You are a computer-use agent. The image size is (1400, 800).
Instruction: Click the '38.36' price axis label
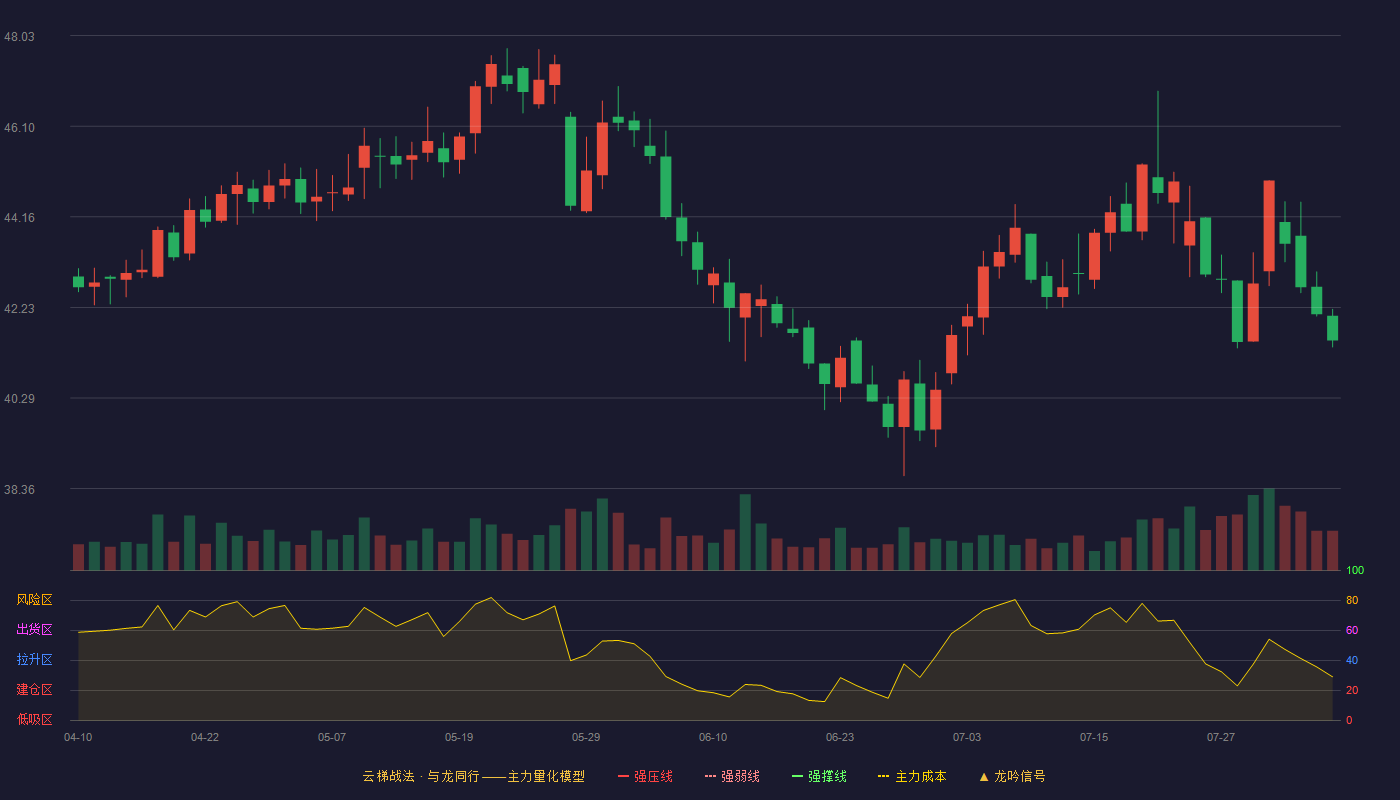19,489
